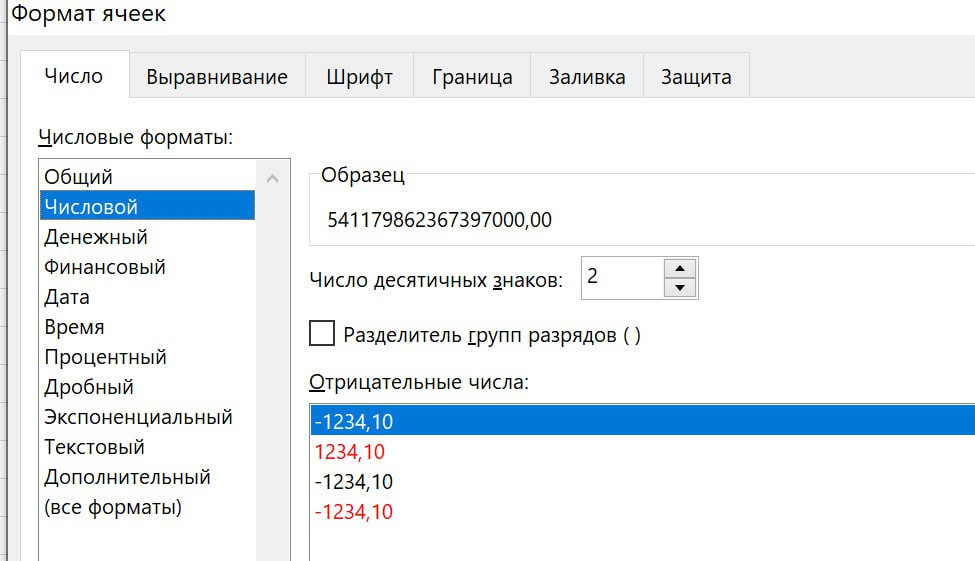Image resolution: width=975 pixels, height=561 pixels.
Task: Go to the Граница tab
Action: tap(472, 77)
